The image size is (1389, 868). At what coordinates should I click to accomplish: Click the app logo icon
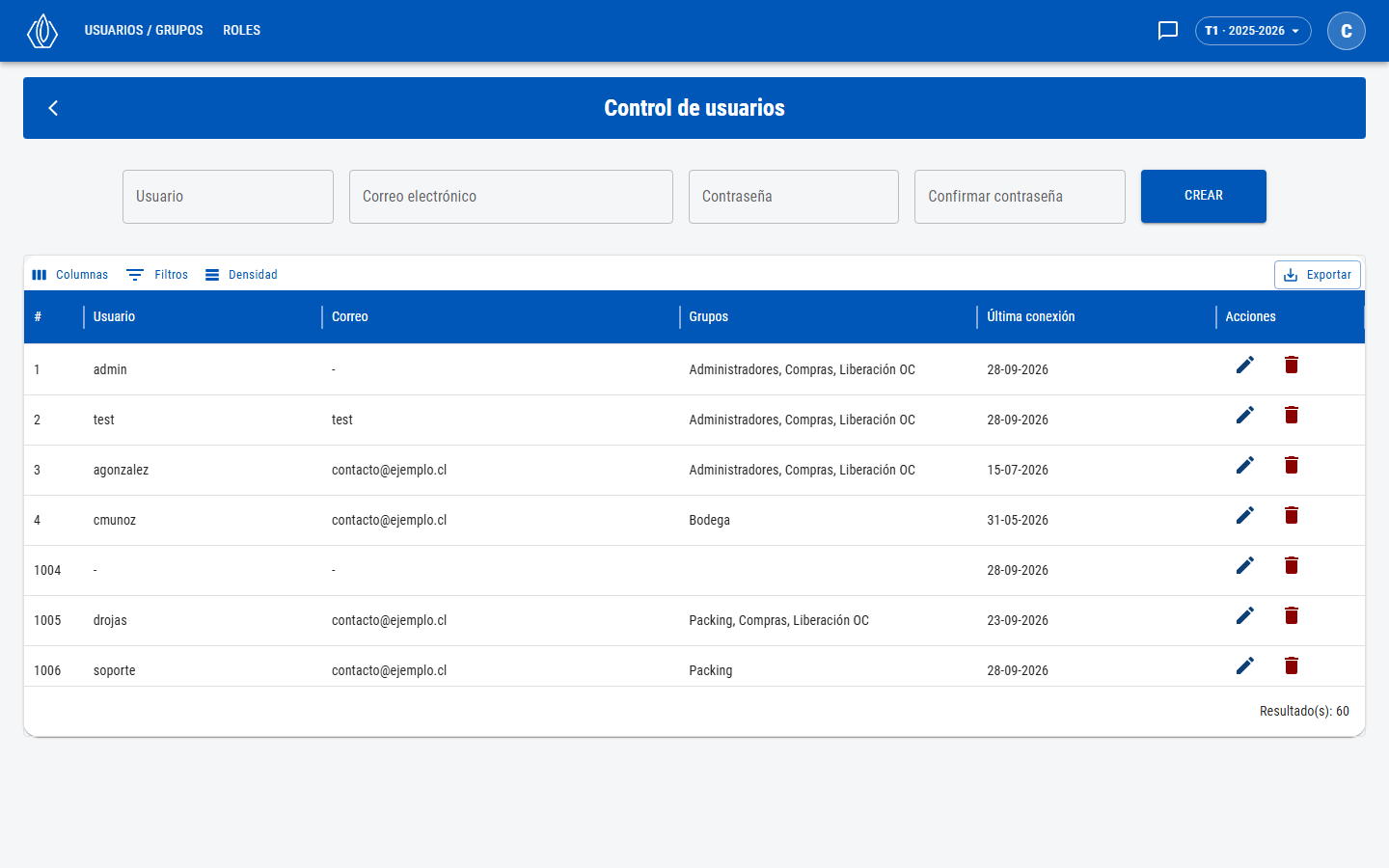pos(42,31)
